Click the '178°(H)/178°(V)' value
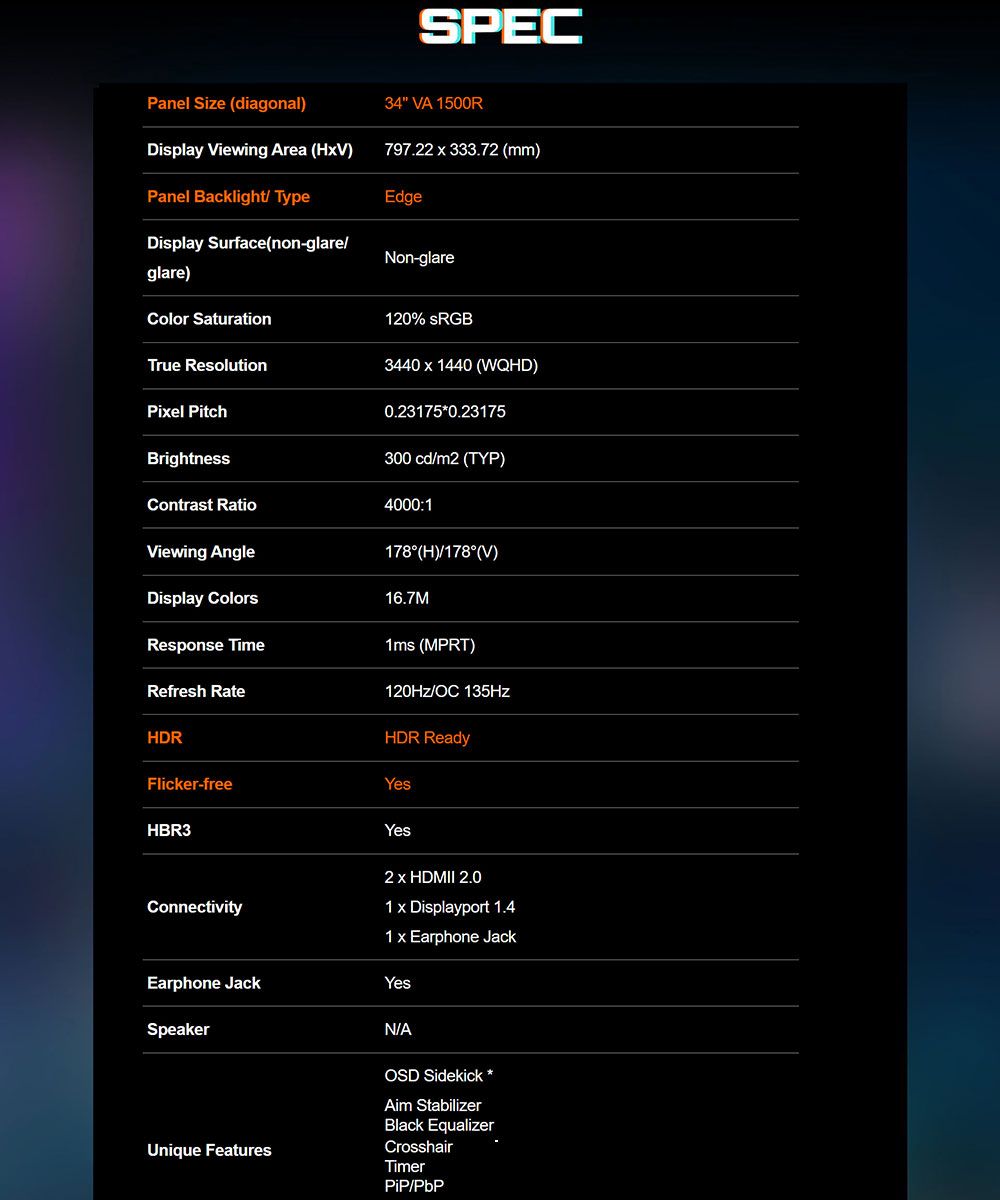This screenshot has width=1000, height=1200. point(441,552)
